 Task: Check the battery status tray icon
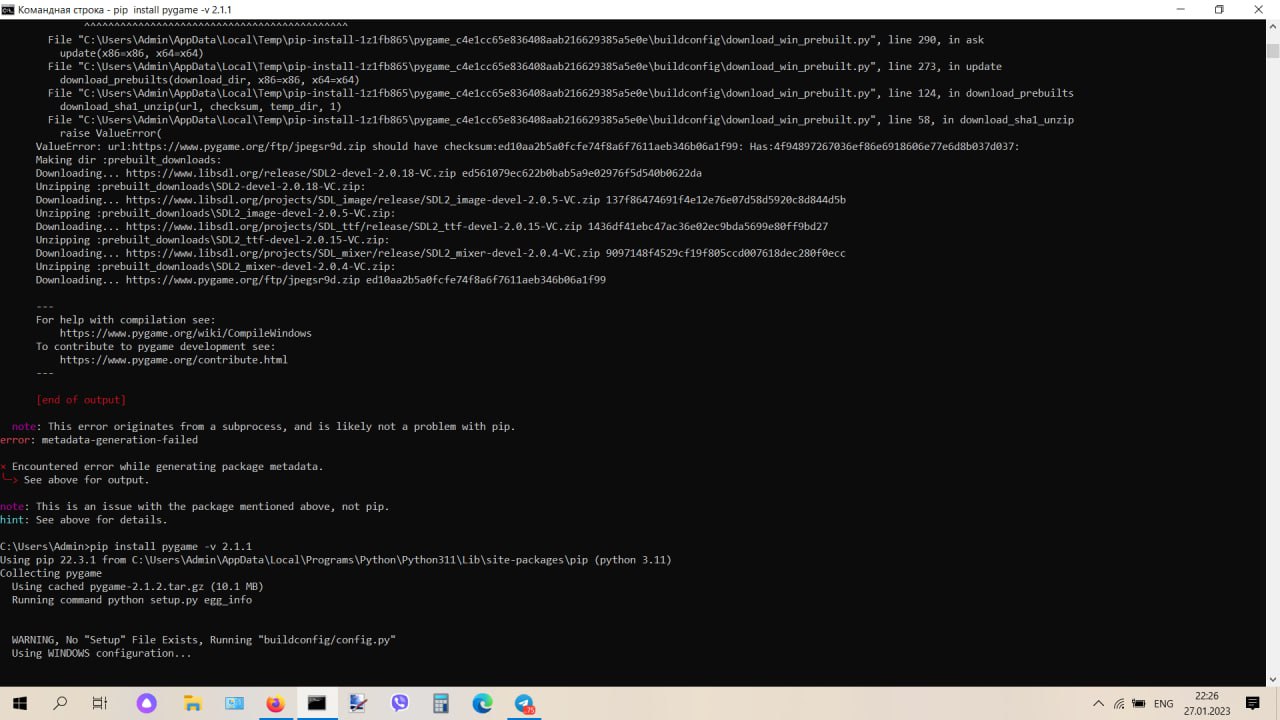click(x=1140, y=704)
